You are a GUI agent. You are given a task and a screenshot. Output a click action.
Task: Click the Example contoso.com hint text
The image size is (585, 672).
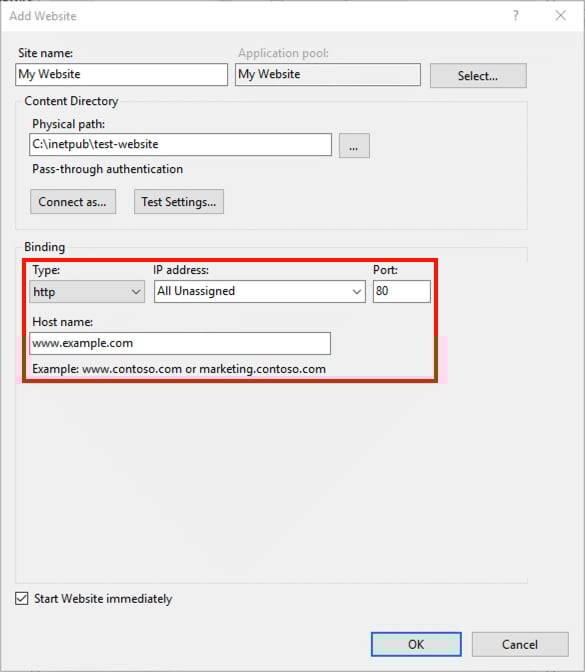coord(179,369)
